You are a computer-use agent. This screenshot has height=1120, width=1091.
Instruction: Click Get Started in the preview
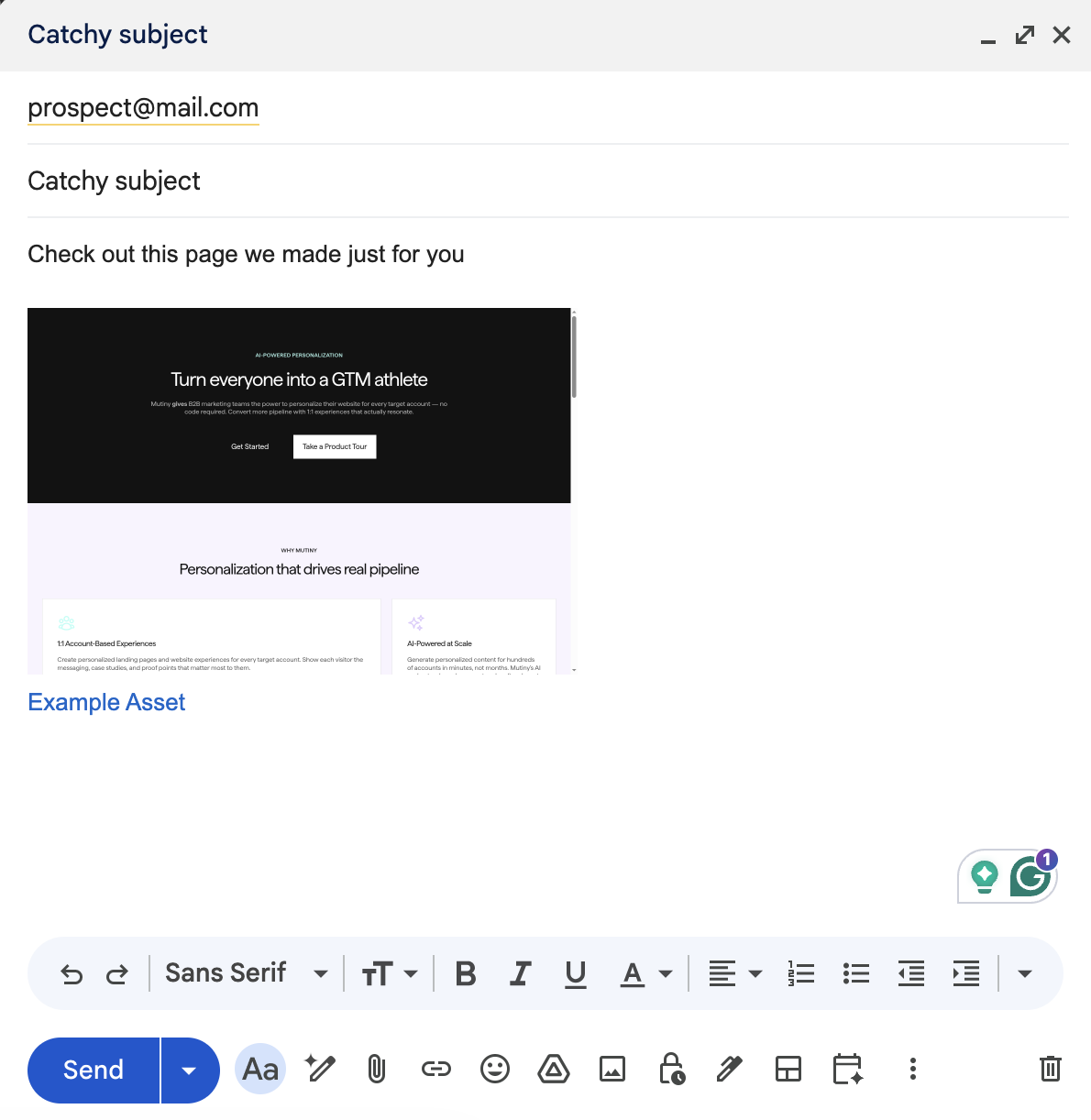pyautogui.click(x=249, y=446)
